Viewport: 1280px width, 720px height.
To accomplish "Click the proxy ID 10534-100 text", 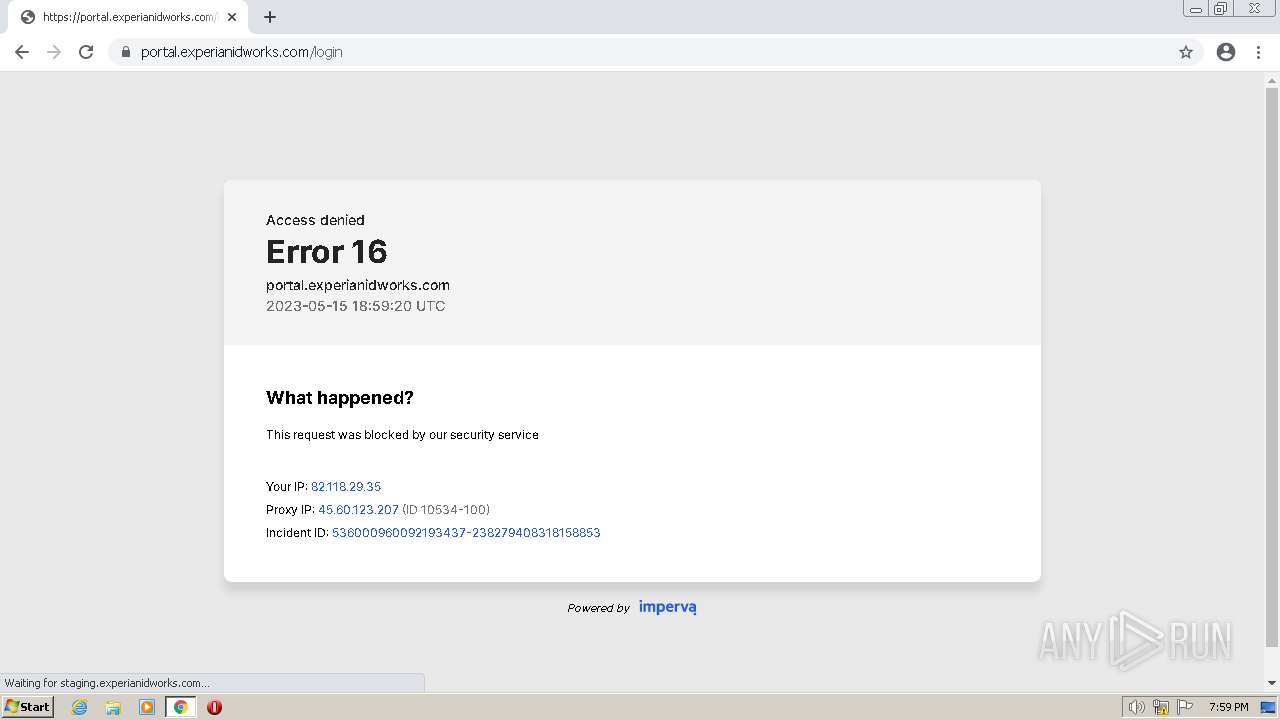I will coord(446,510).
